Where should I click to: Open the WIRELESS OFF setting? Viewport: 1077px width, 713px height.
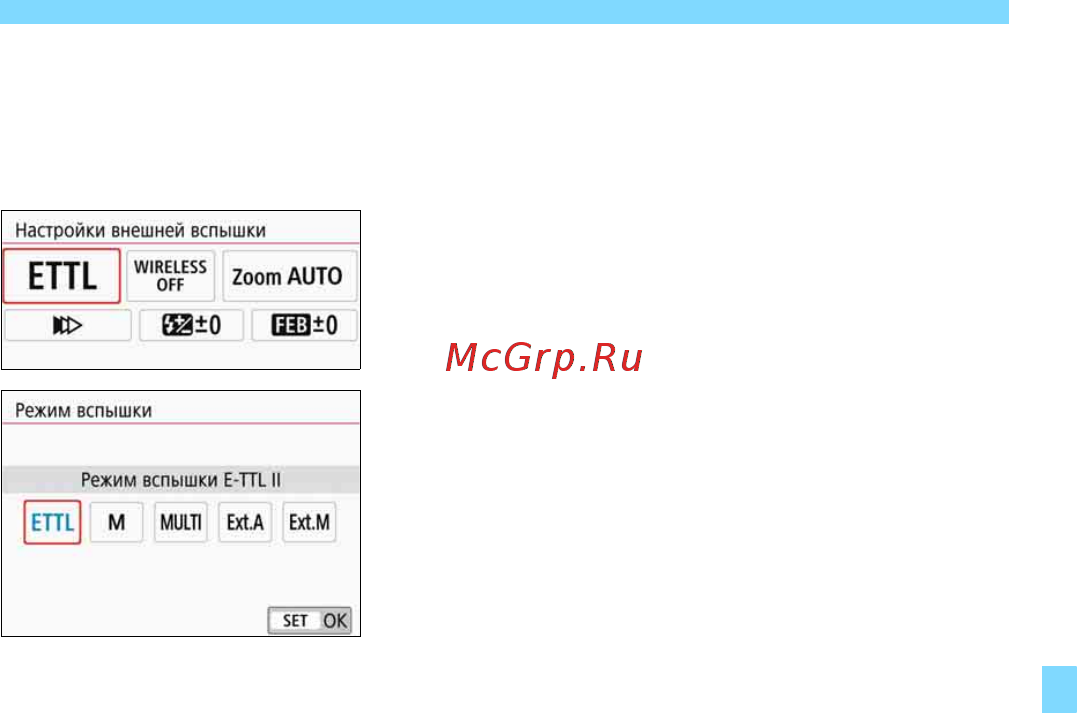coord(170,276)
